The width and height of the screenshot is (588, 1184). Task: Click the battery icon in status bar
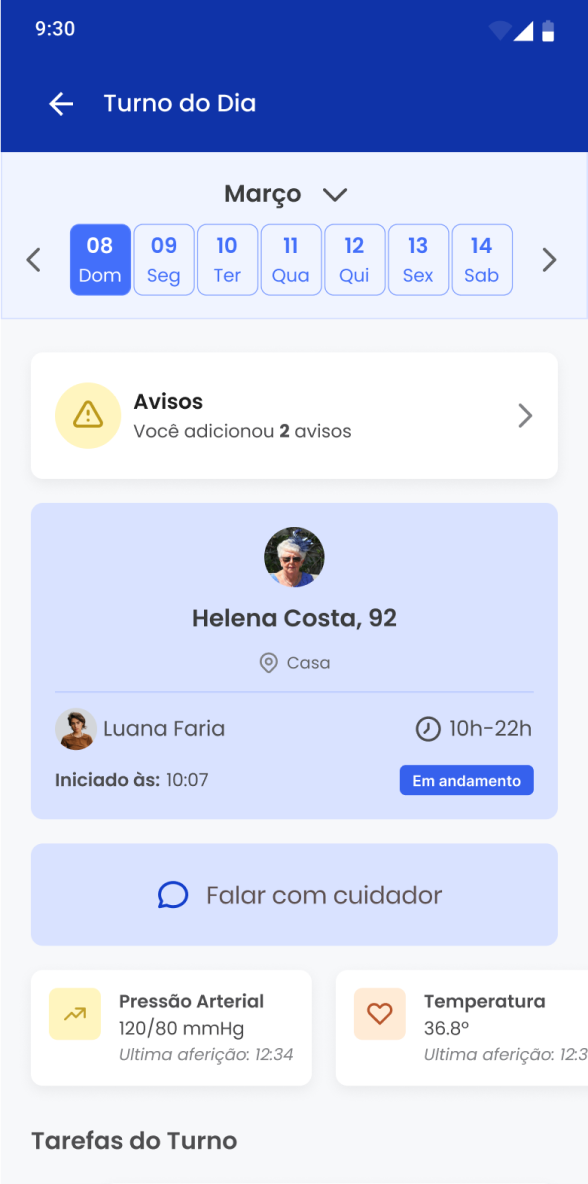[x=548, y=30]
